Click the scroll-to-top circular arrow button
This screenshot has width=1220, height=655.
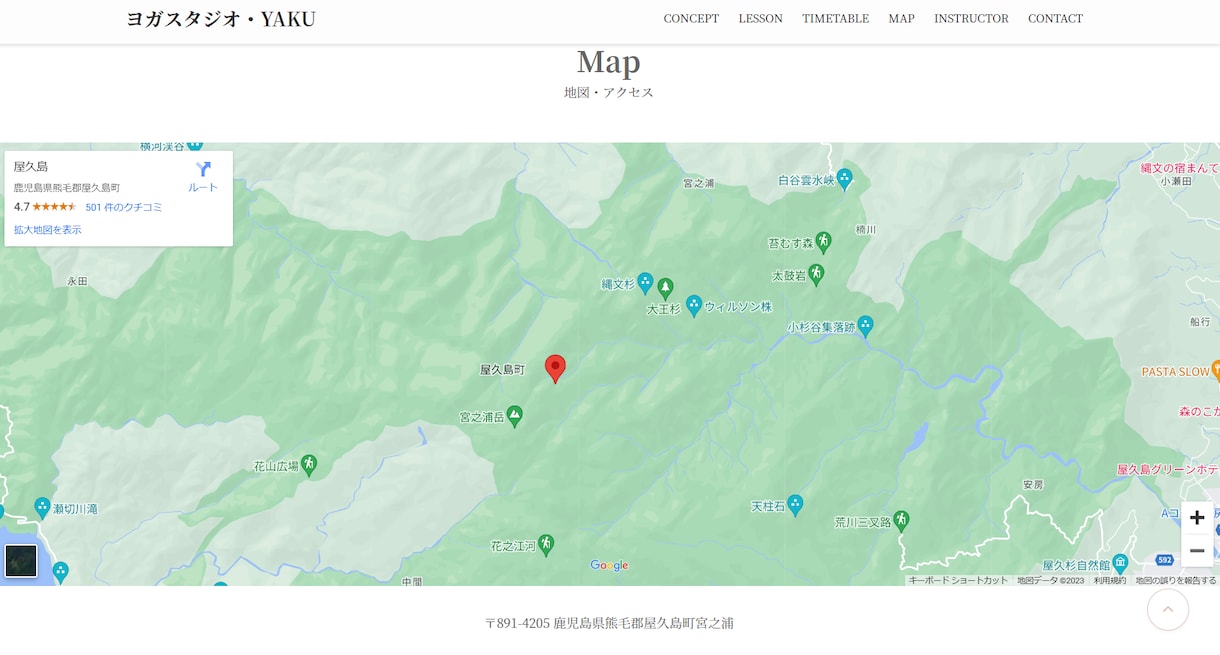coord(1168,609)
